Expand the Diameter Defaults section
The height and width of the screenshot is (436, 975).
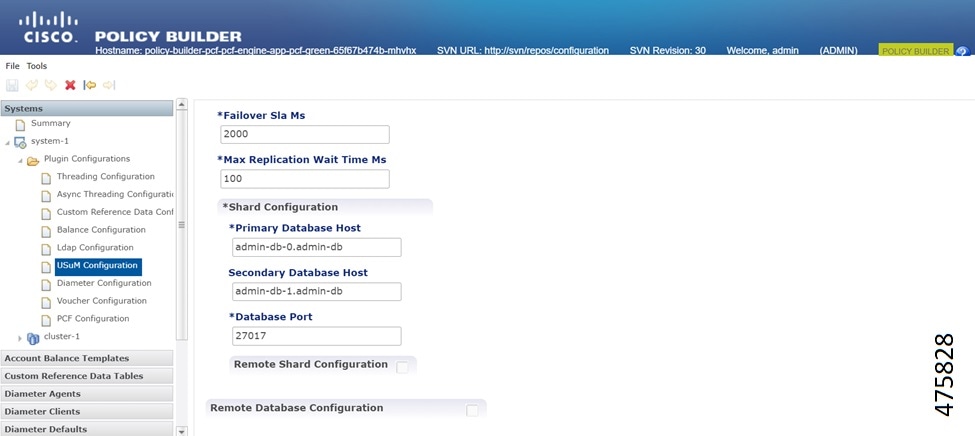tap(87, 429)
